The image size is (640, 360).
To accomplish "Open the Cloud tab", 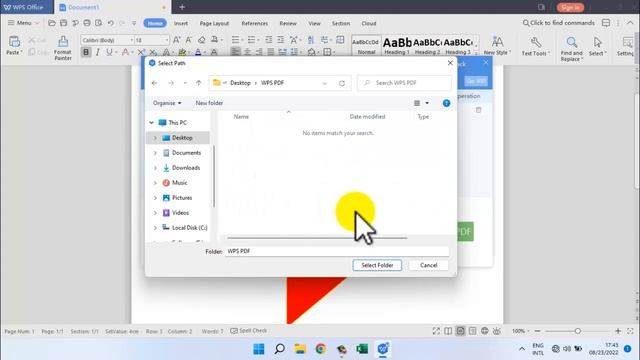I will tap(369, 23).
